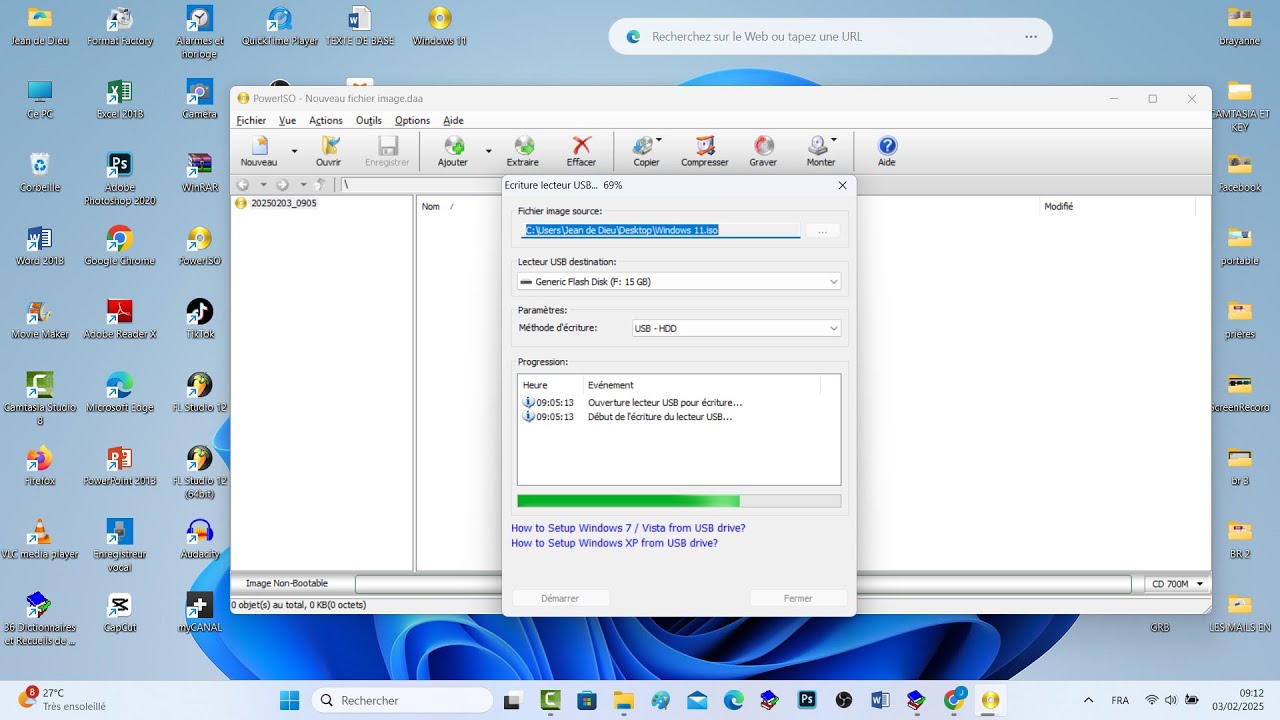The width and height of the screenshot is (1280, 720).
Task: Open the Windows Start button
Action: [289, 700]
